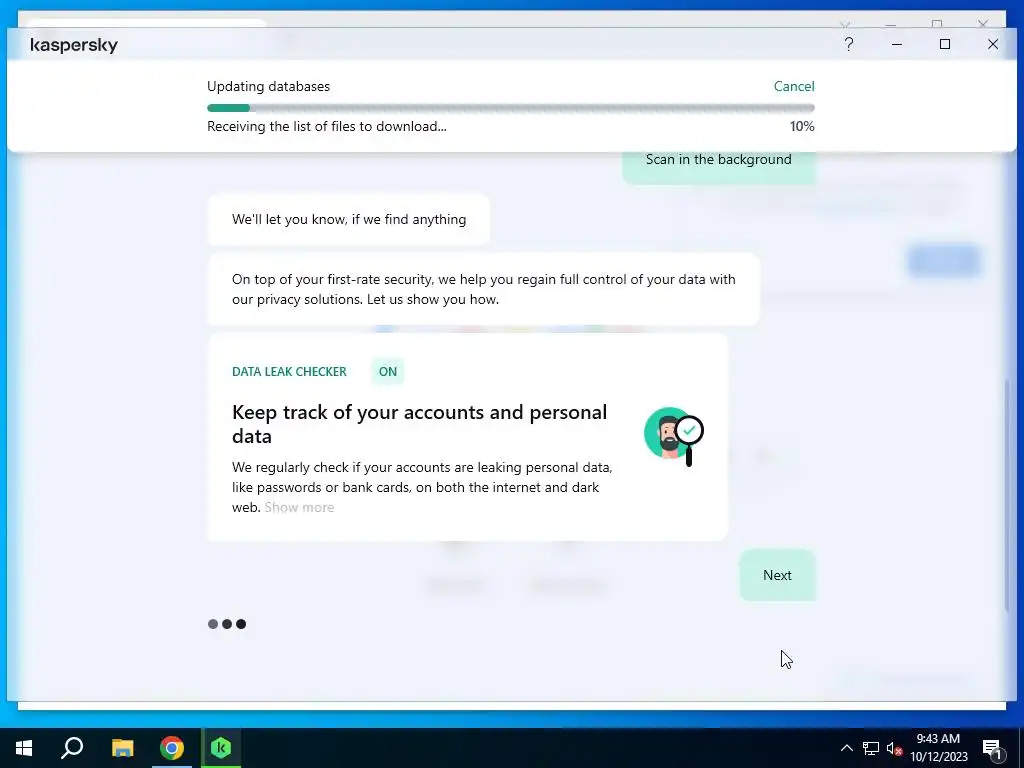
Task: Click the Next button
Action: click(x=777, y=575)
